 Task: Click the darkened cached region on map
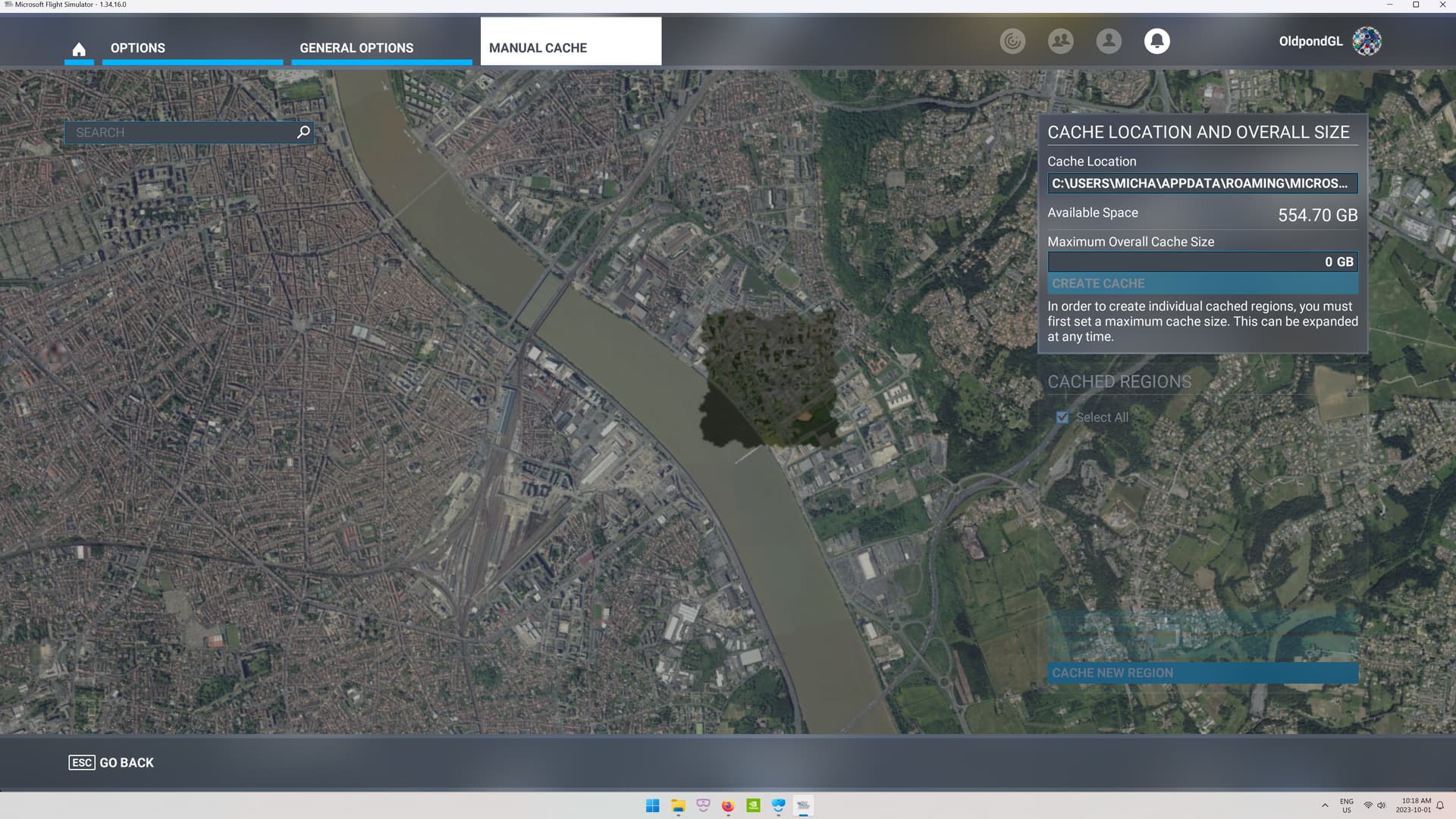click(x=770, y=378)
